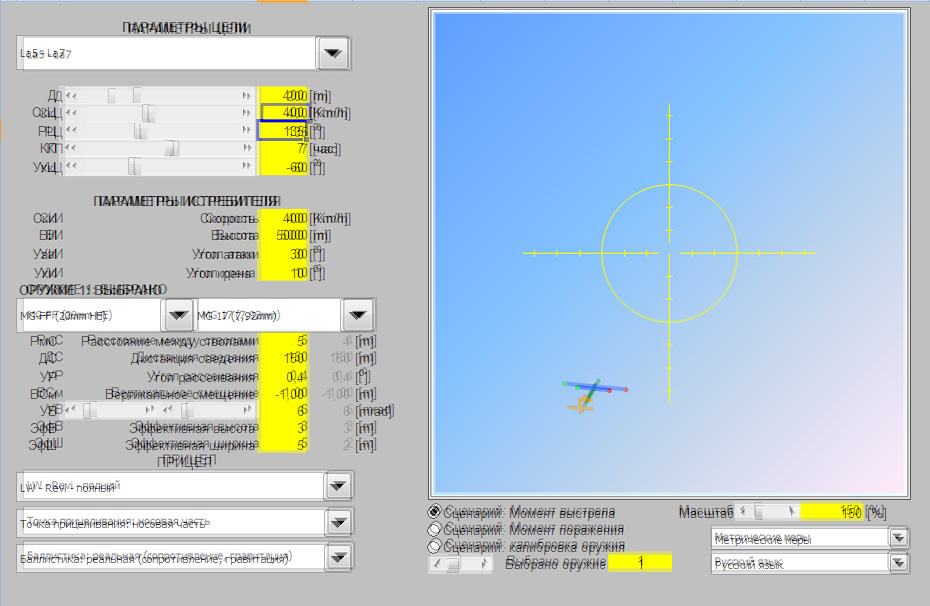Click the Угол атаки value field
930x606 pixels.
point(284,254)
